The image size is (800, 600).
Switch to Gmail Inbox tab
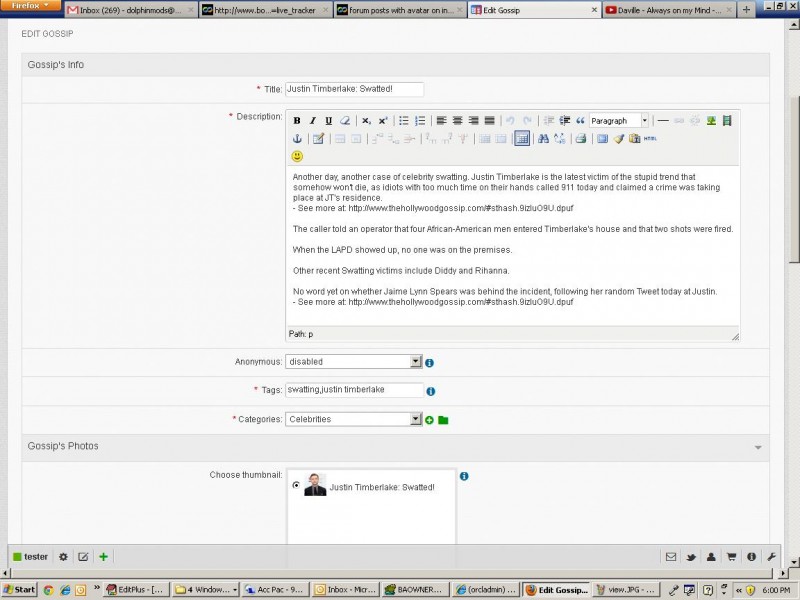tap(131, 10)
